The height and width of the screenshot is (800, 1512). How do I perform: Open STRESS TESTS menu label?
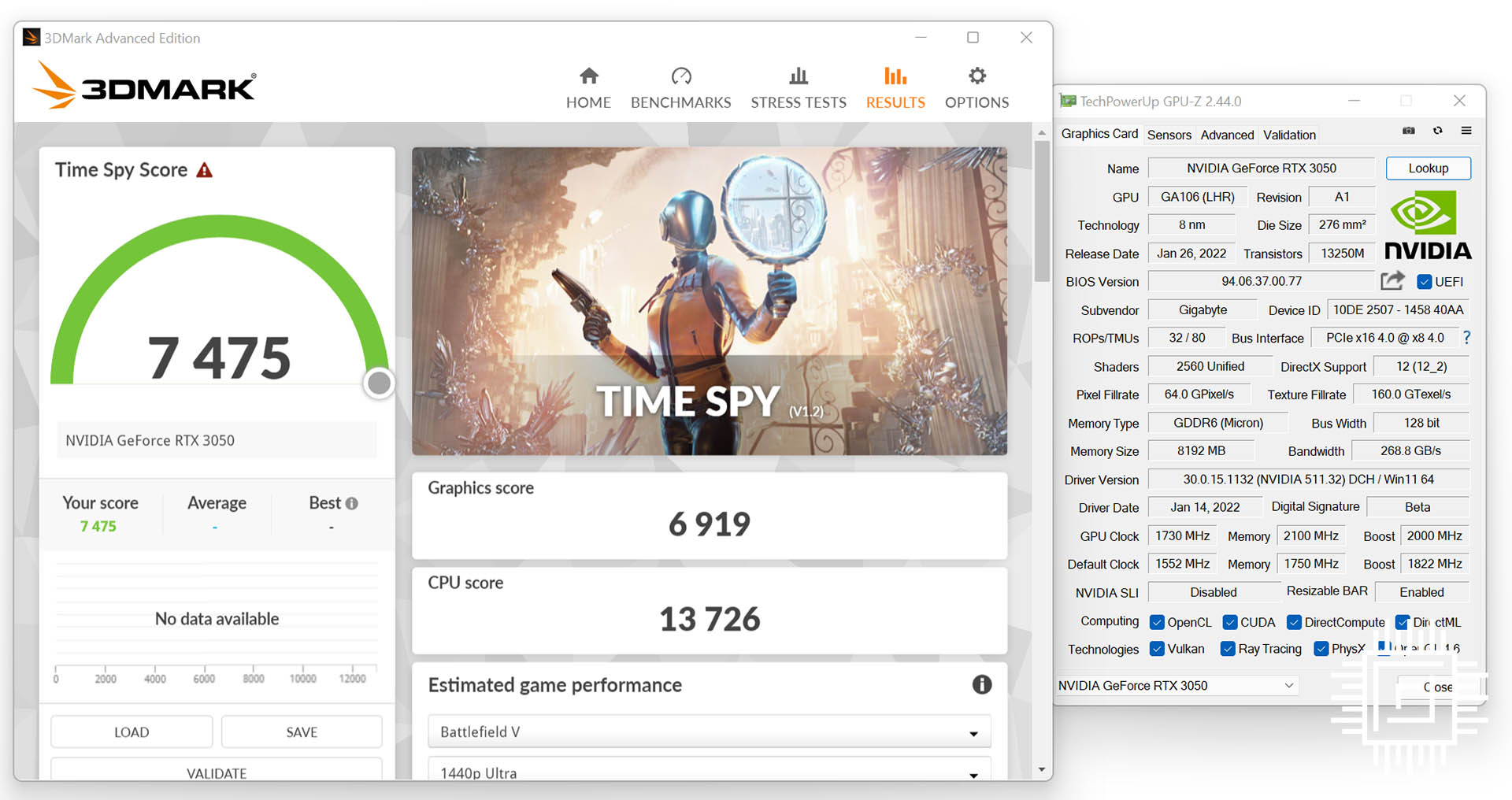(x=799, y=102)
